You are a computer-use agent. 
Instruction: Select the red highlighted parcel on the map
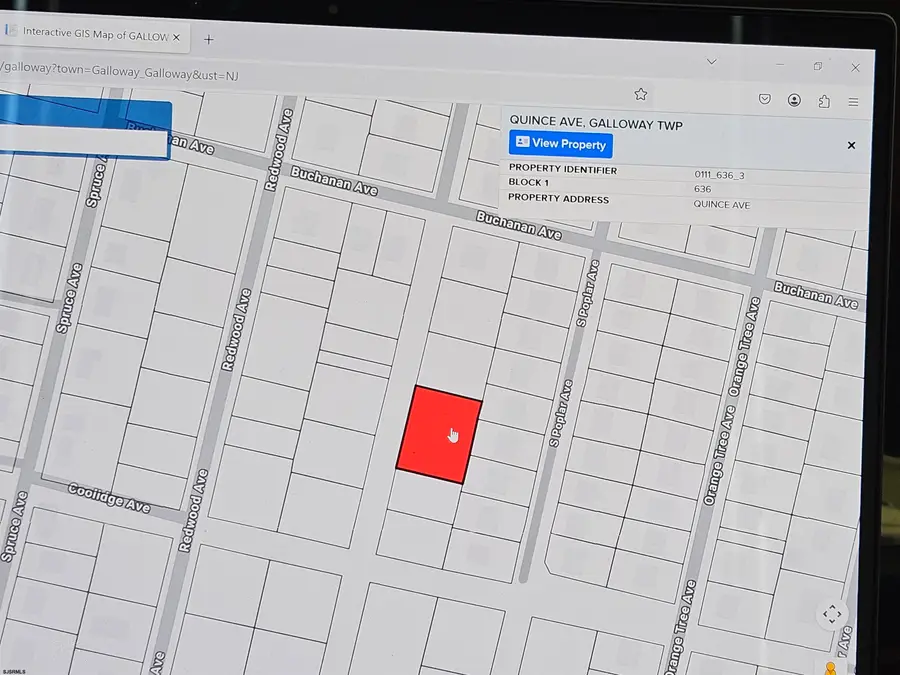(x=439, y=435)
